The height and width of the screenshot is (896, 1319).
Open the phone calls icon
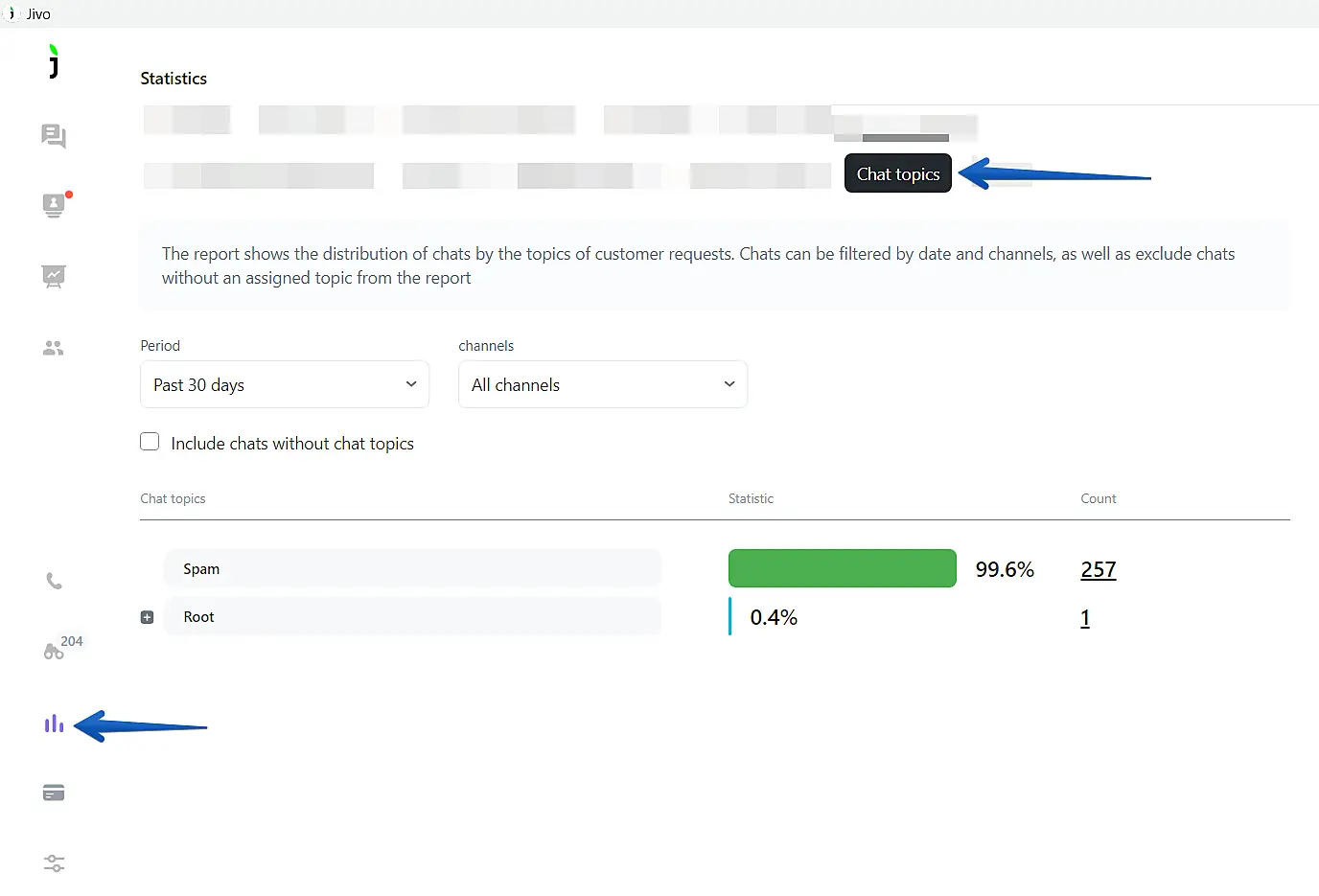pos(54,582)
